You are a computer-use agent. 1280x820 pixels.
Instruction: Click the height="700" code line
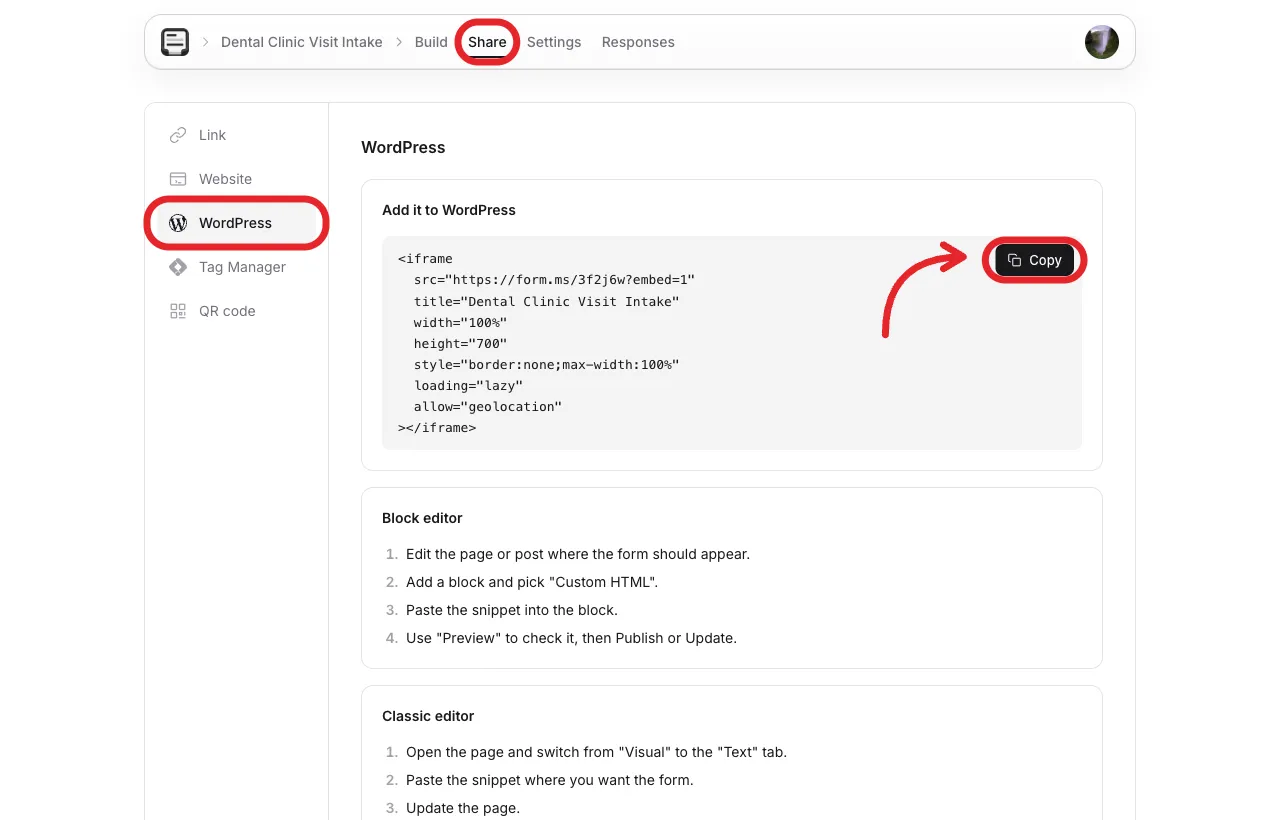click(x=460, y=343)
